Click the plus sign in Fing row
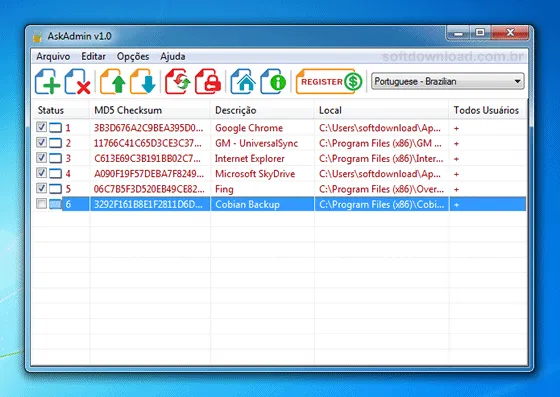The width and height of the screenshot is (560, 397). 456,190
